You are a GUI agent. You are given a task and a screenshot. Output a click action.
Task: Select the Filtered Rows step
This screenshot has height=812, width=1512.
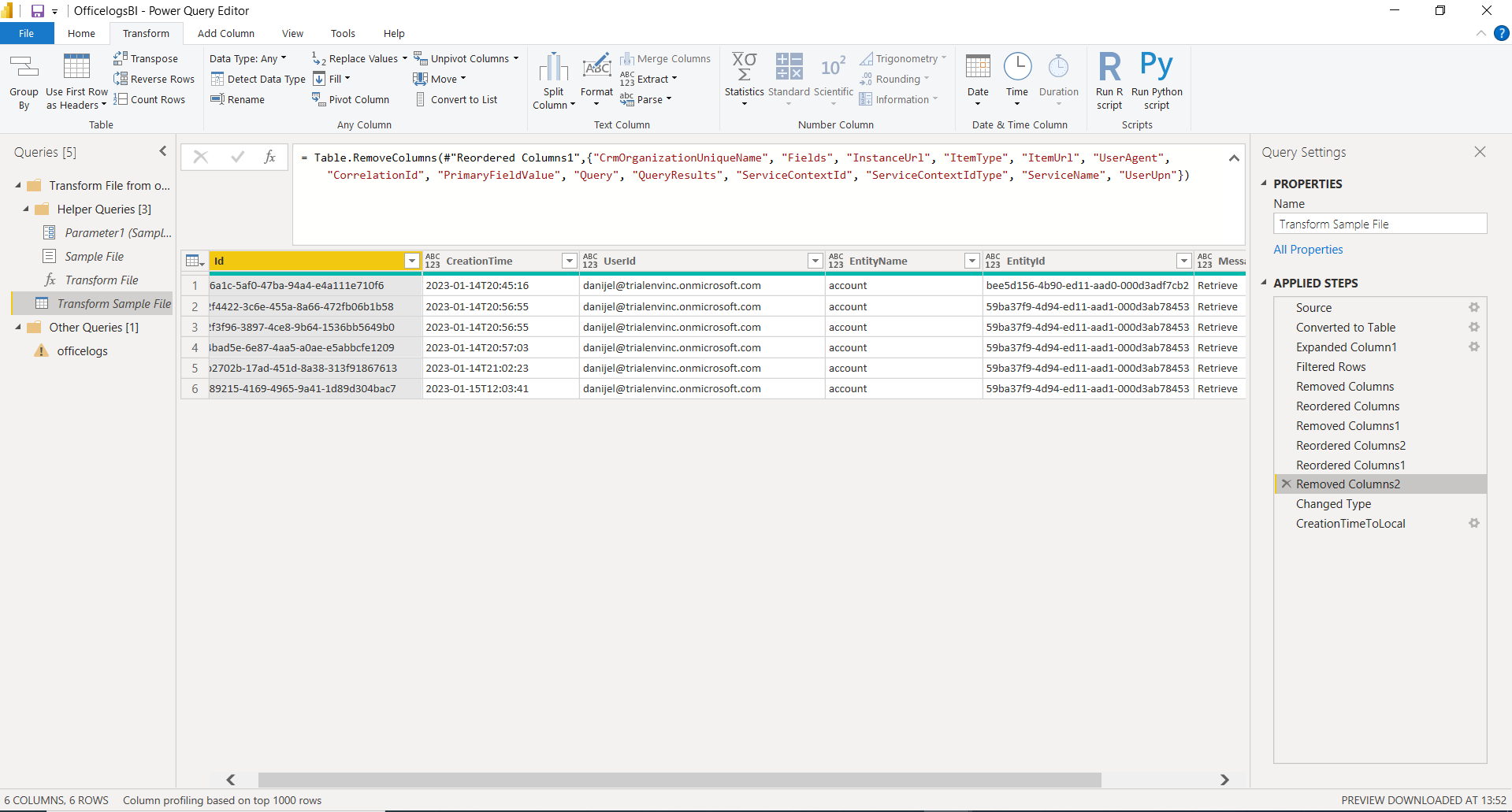pyautogui.click(x=1331, y=366)
